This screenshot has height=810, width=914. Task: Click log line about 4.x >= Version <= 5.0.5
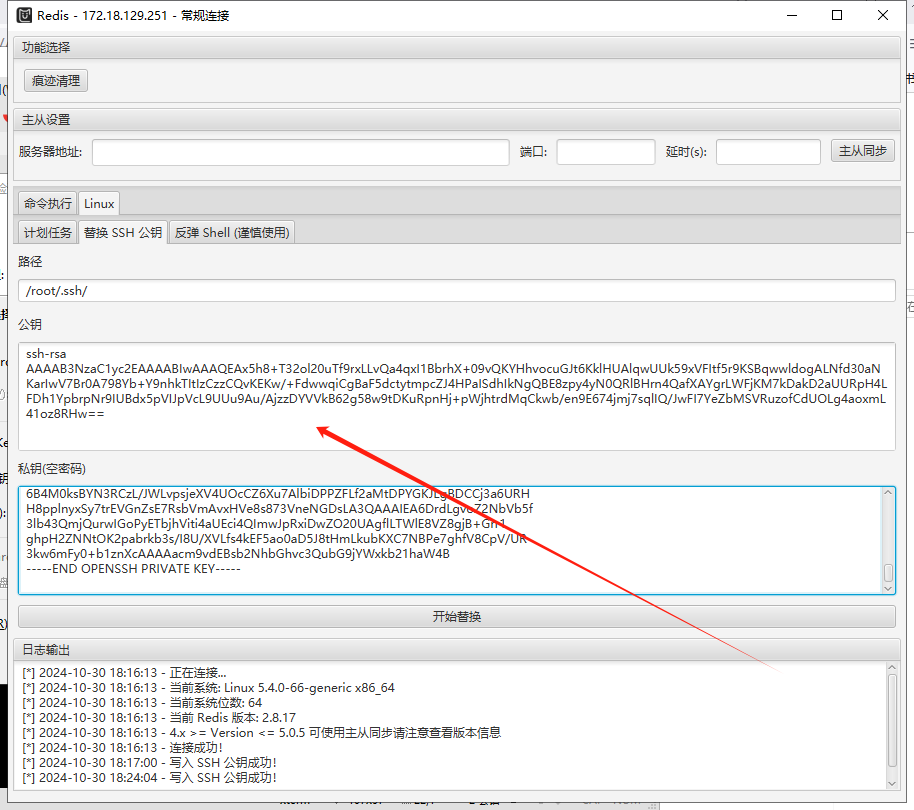[x=262, y=733]
